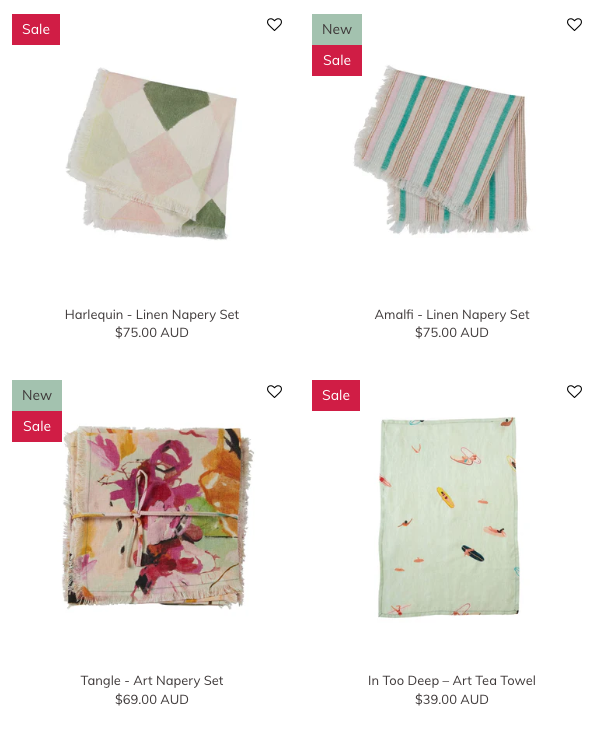
Task: Click the Sale badge on Amalfi napery
Action: pos(337,60)
